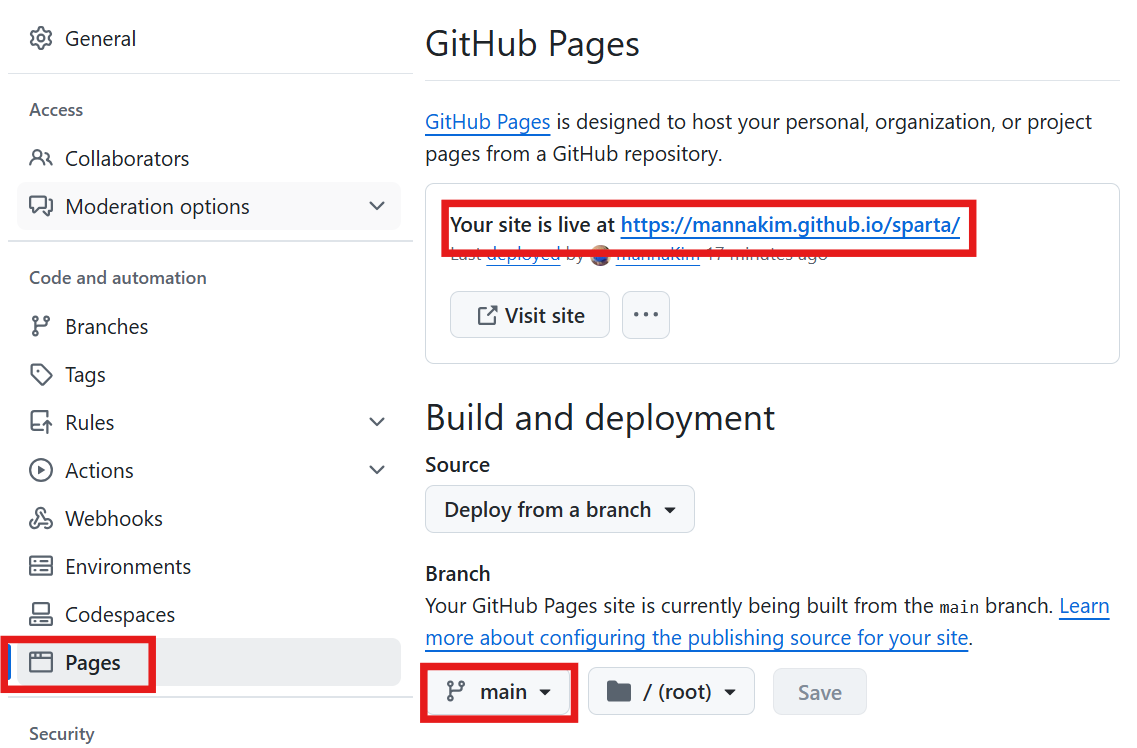This screenshot has height=748, width=1137.
Task: Click the branch icon in main selector
Action: (455, 691)
